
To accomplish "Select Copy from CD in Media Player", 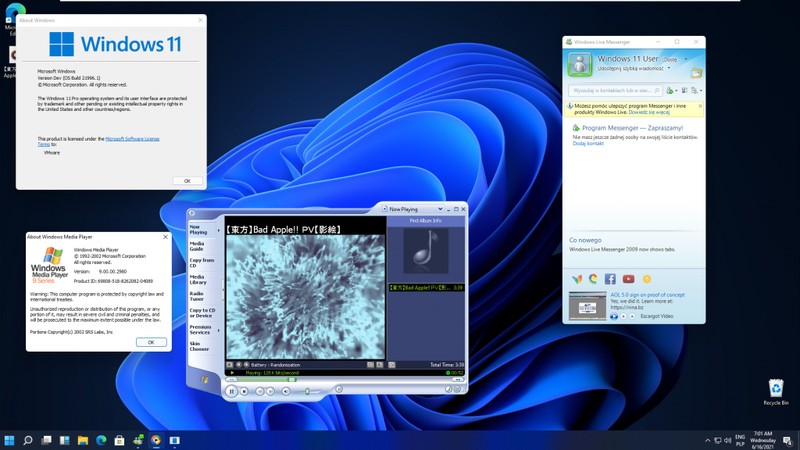I will pyautogui.click(x=201, y=263).
